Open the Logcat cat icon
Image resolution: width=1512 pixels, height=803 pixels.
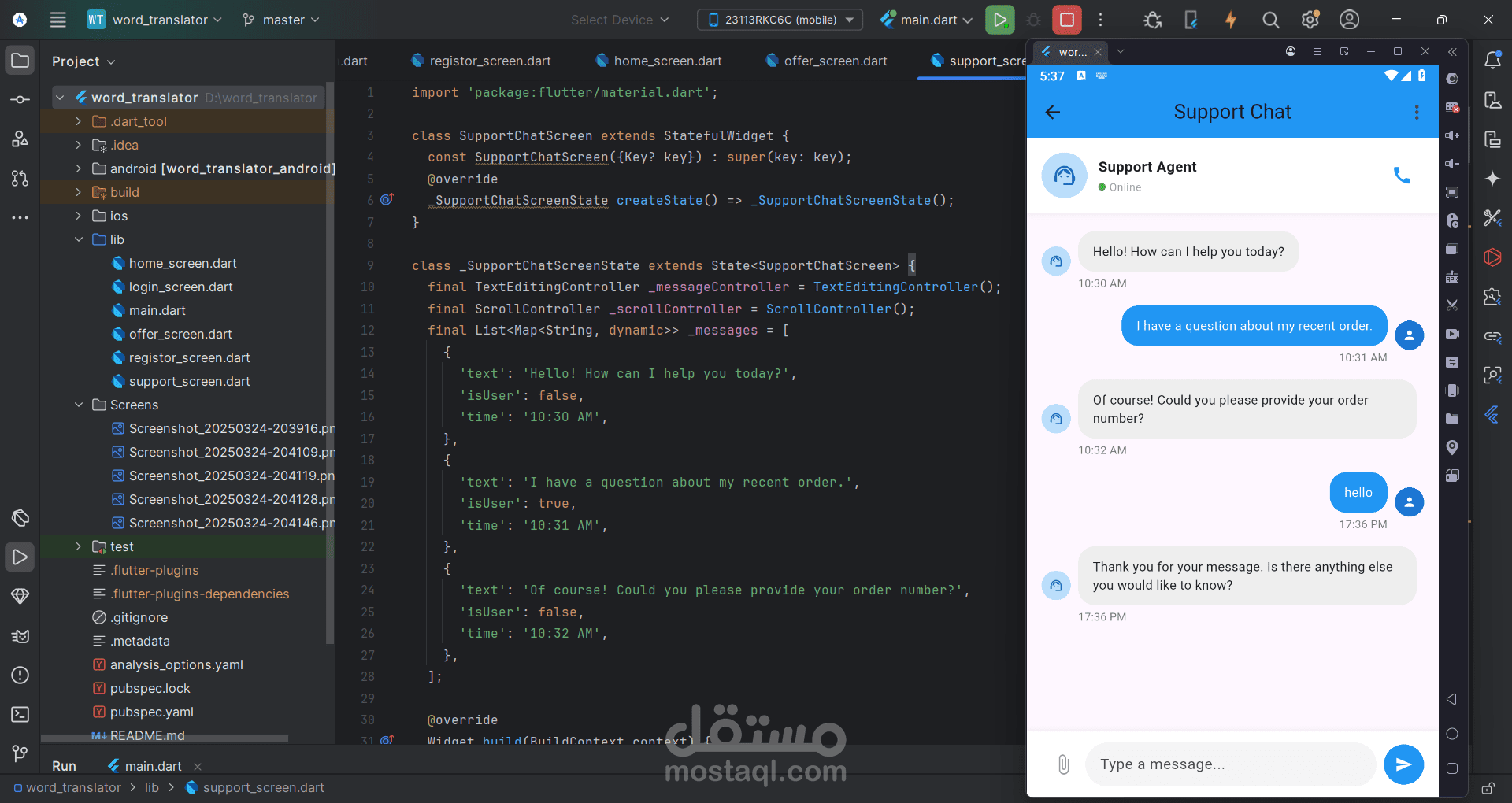coord(20,636)
